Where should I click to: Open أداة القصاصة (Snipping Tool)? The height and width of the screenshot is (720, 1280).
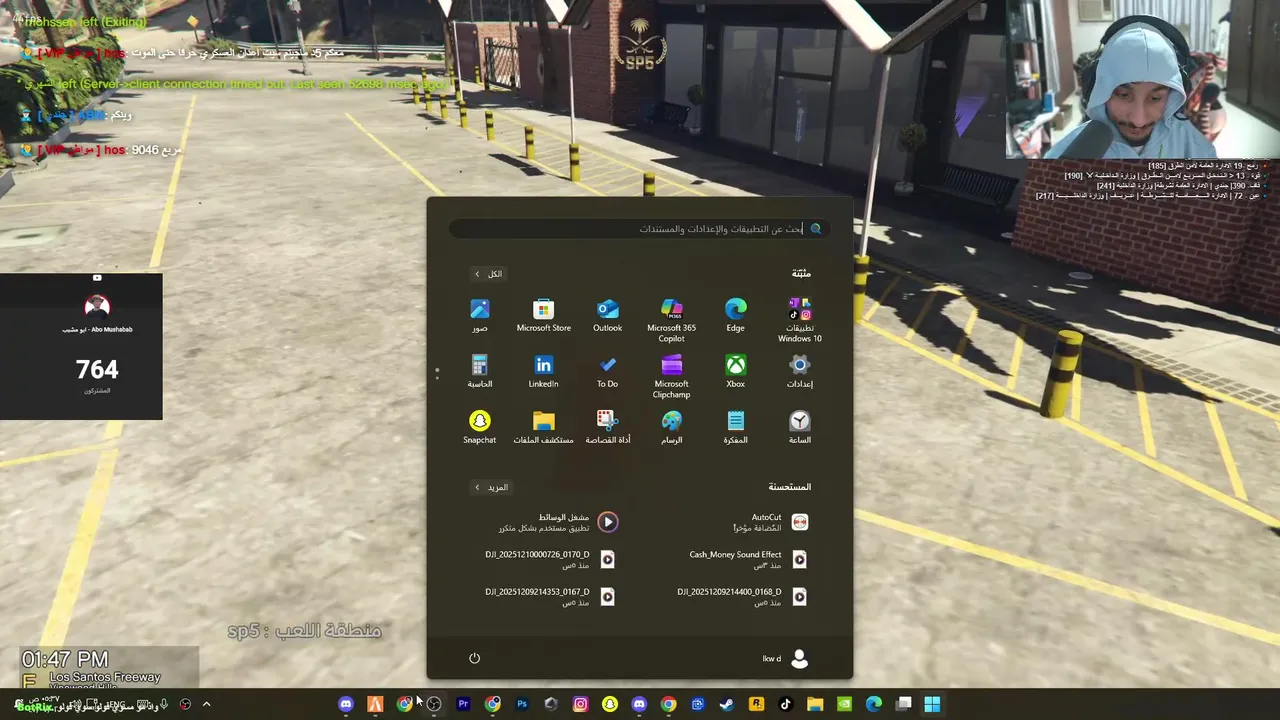coord(608,427)
